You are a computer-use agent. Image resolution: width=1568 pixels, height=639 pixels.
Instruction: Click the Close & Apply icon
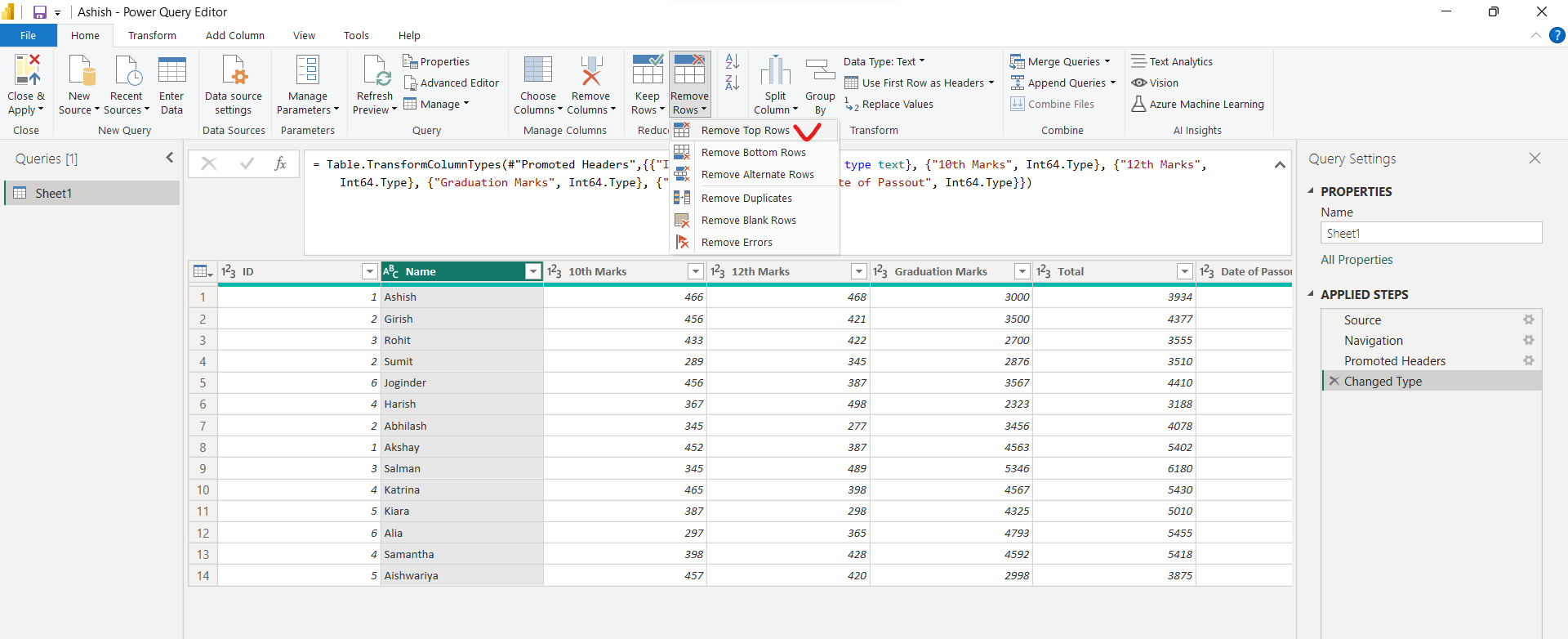[26, 71]
